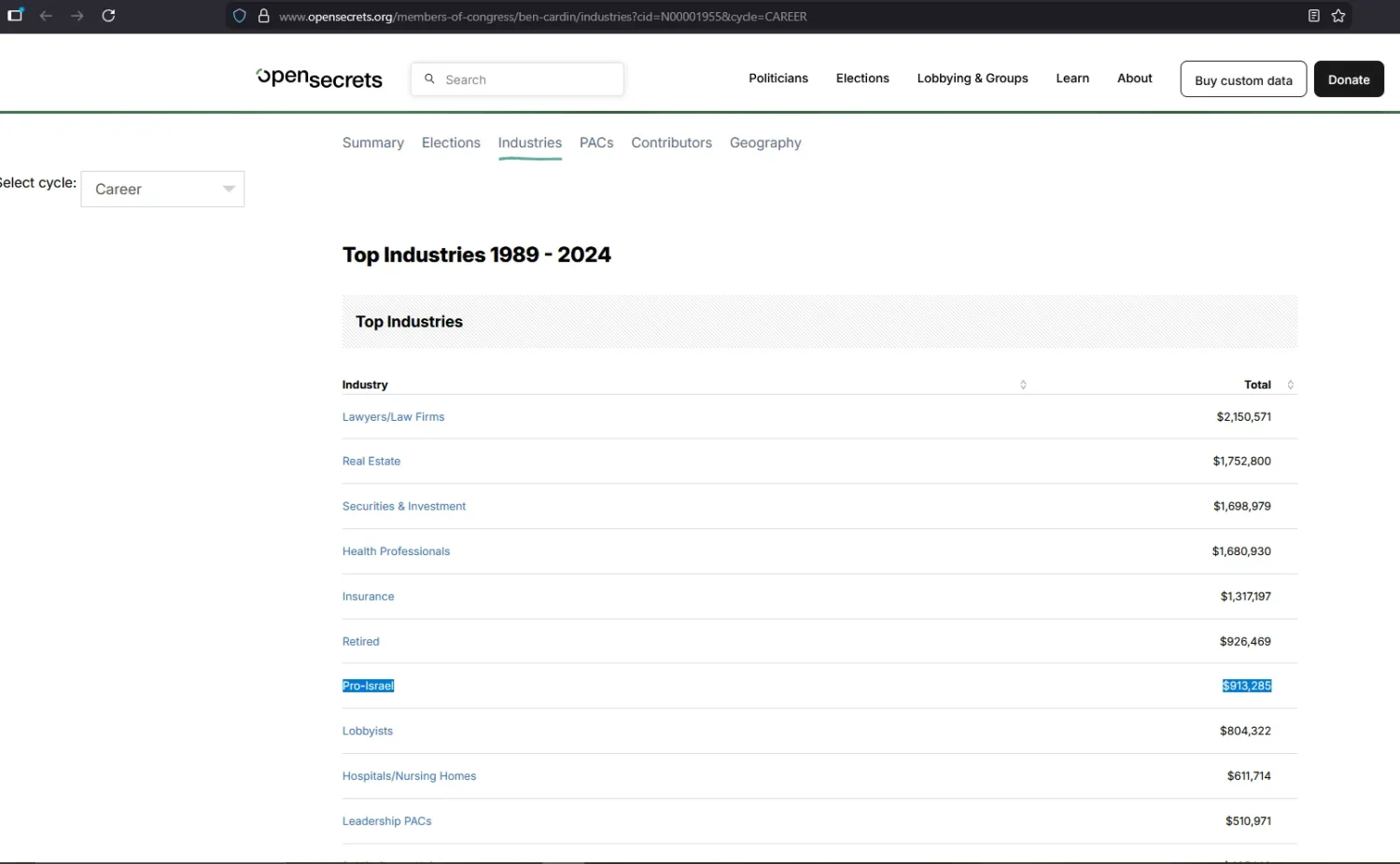Open the Elections nav menu
Viewport: 1400px width, 864px height.
[x=862, y=78]
